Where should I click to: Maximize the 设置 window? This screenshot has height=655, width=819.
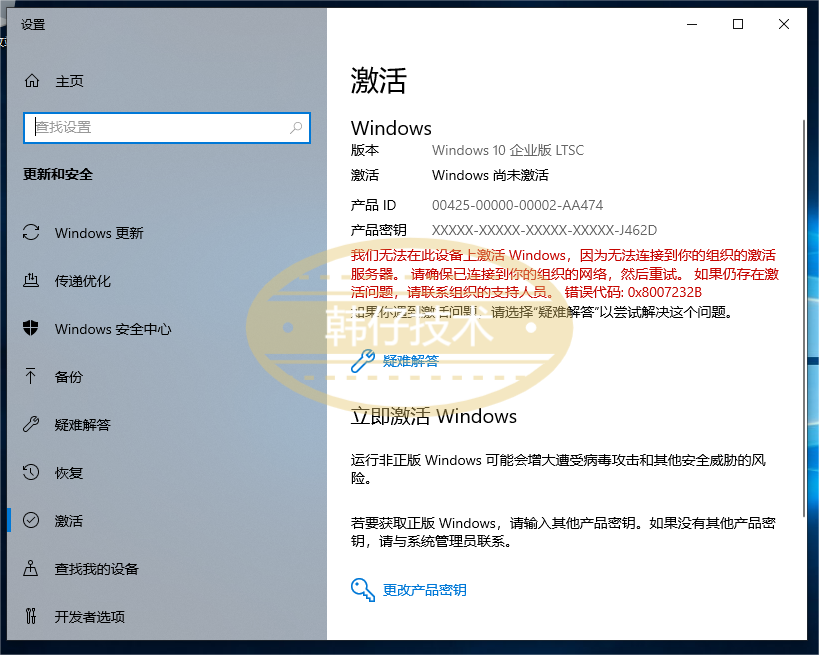[x=738, y=25]
